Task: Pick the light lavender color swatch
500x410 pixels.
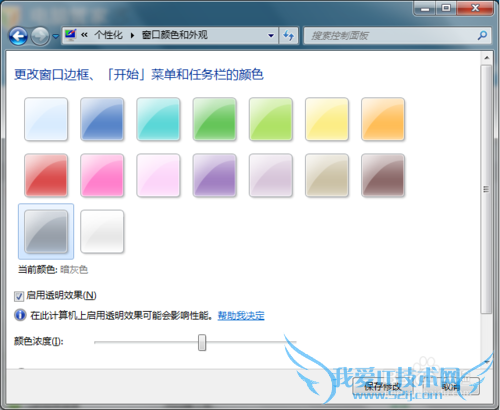Action: point(271,175)
